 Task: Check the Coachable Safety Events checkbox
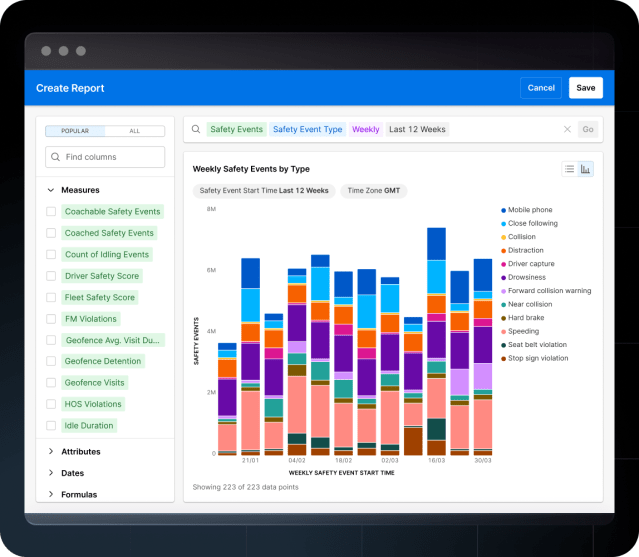pyautogui.click(x=51, y=212)
